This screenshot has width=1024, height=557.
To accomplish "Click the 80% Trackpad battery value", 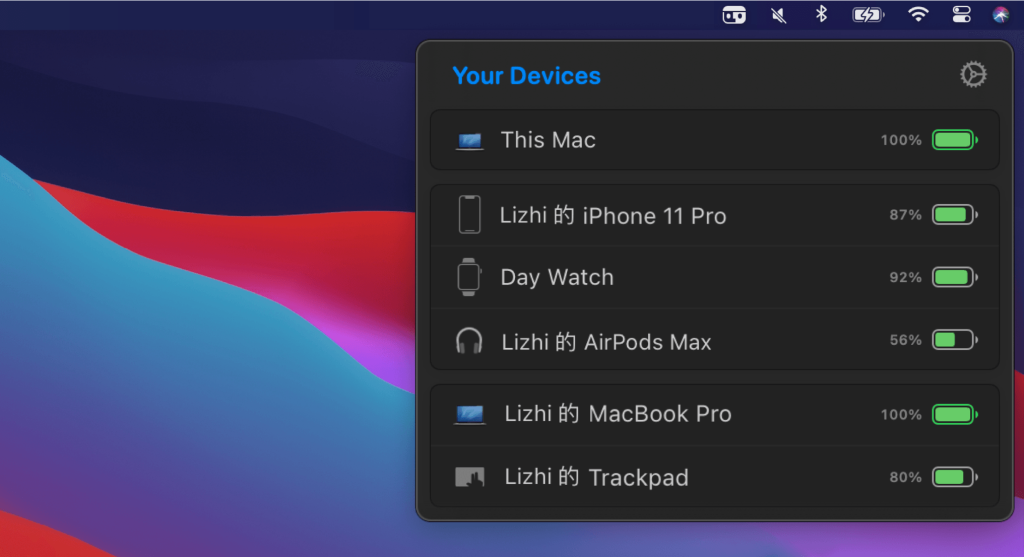I will pyautogui.click(x=905, y=477).
